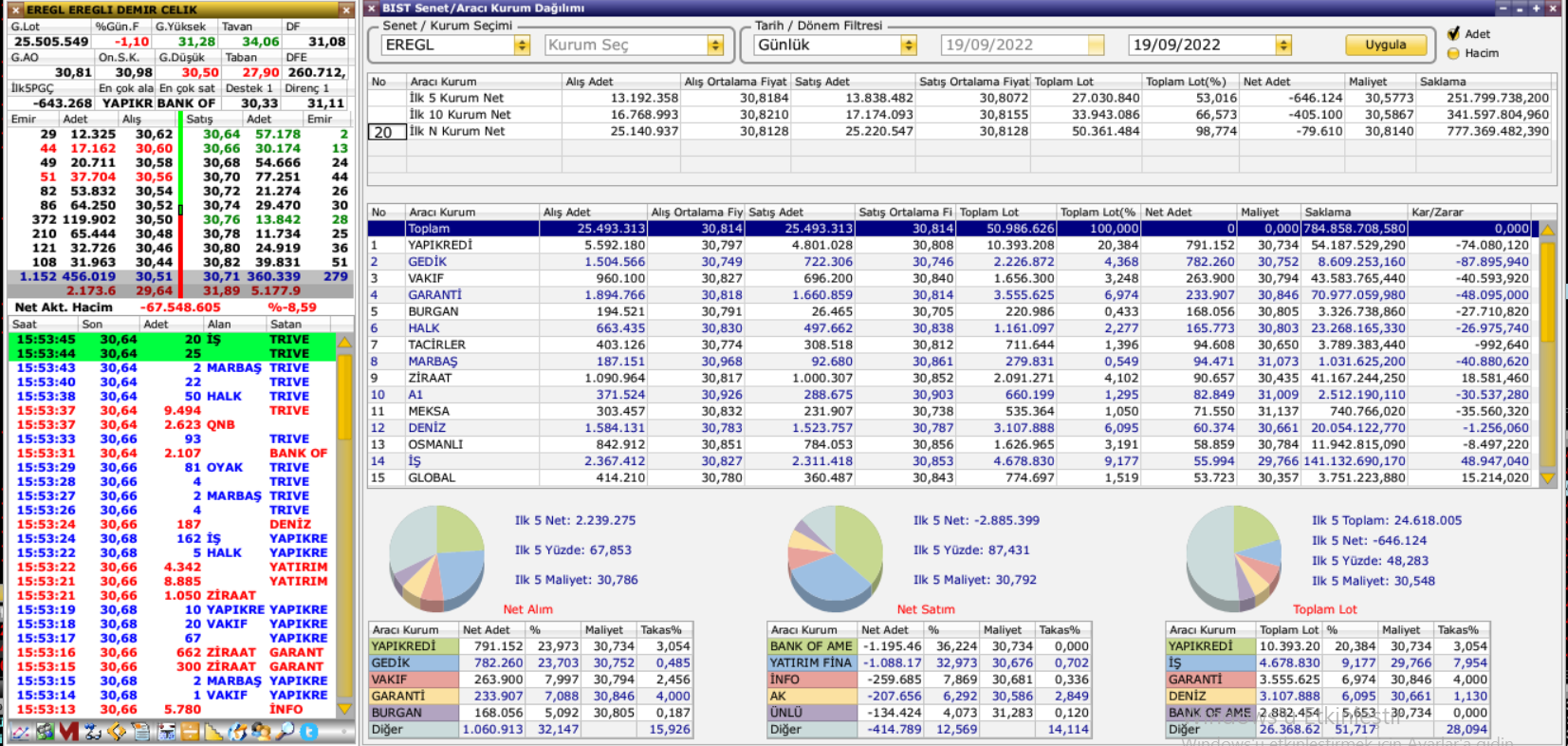Click İNFO in Net Satım table
1568x746 pixels.
pyautogui.click(x=811, y=680)
